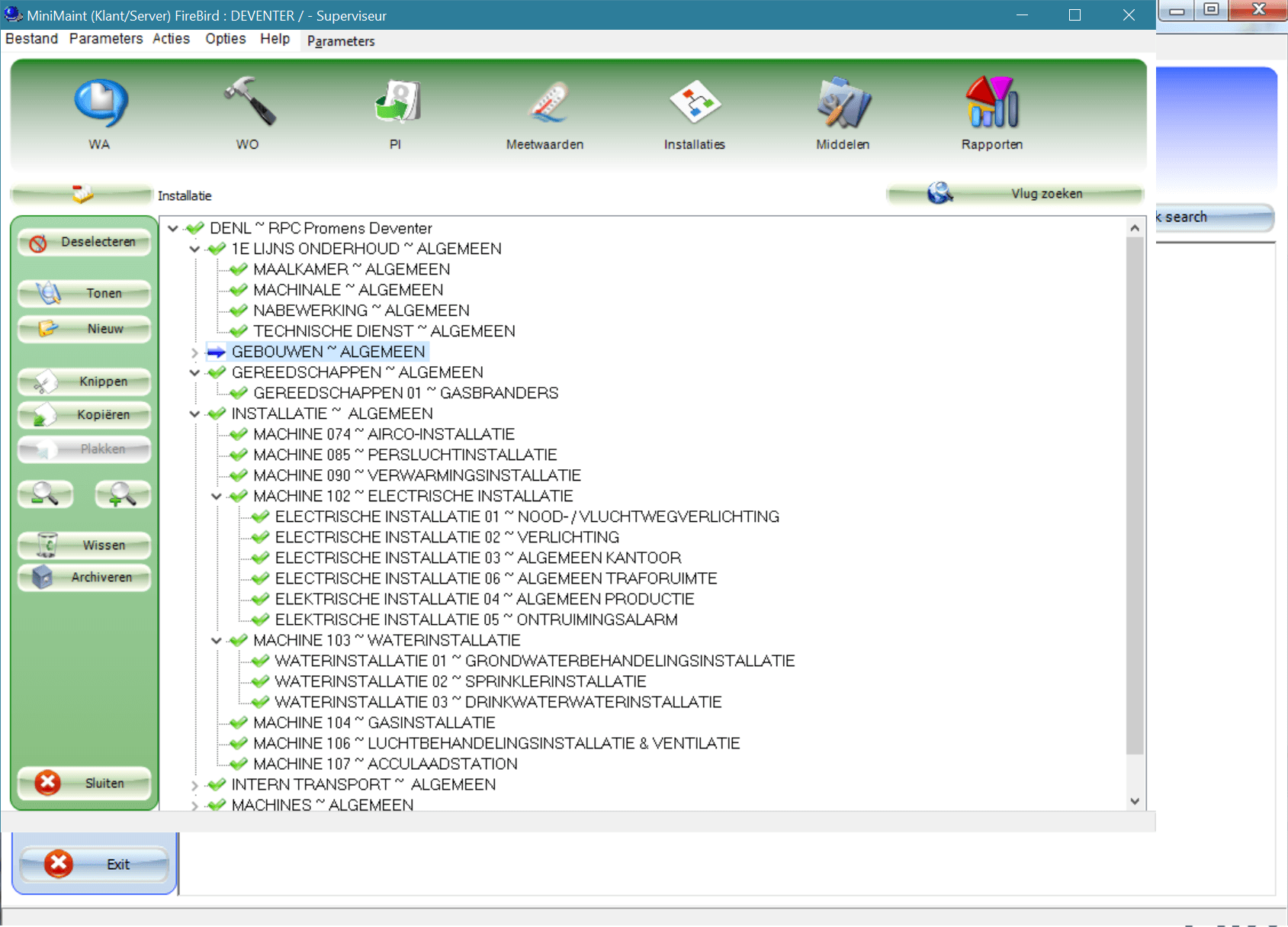The width and height of the screenshot is (1288, 927).
Task: Click the Exit button
Action: pyautogui.click(x=94, y=864)
